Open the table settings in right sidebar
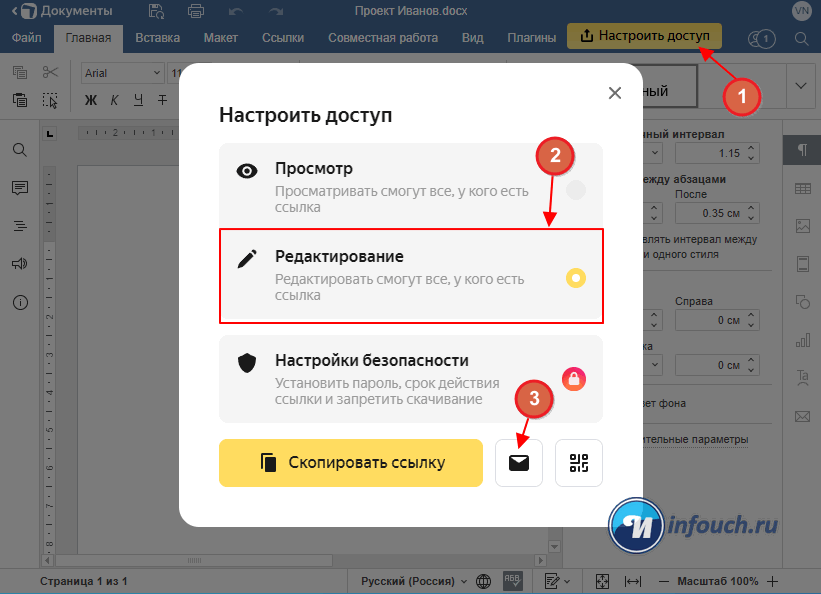The height and width of the screenshot is (594, 821). (802, 189)
